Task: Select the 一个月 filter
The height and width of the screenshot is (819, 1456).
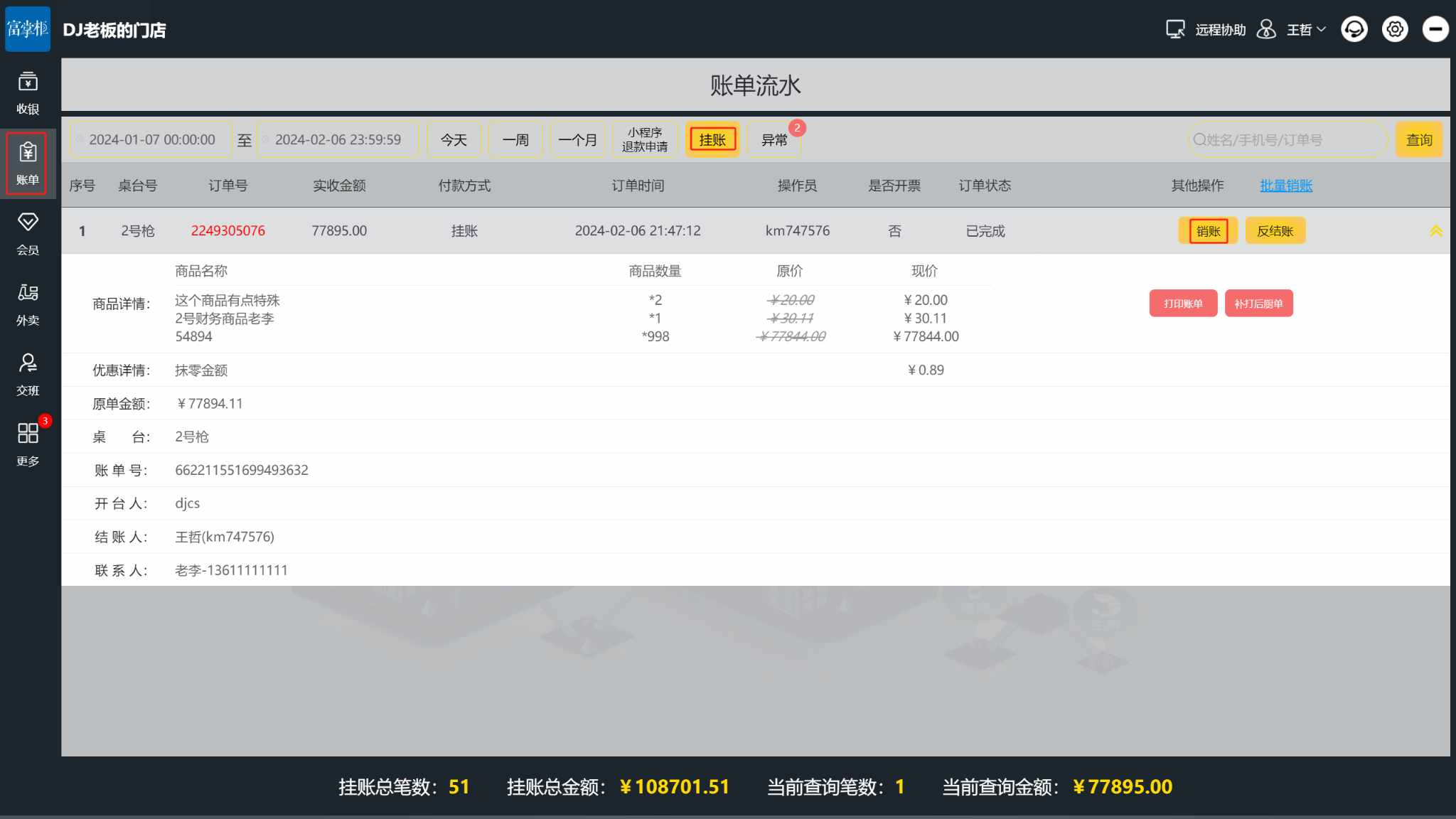Action: (x=577, y=139)
